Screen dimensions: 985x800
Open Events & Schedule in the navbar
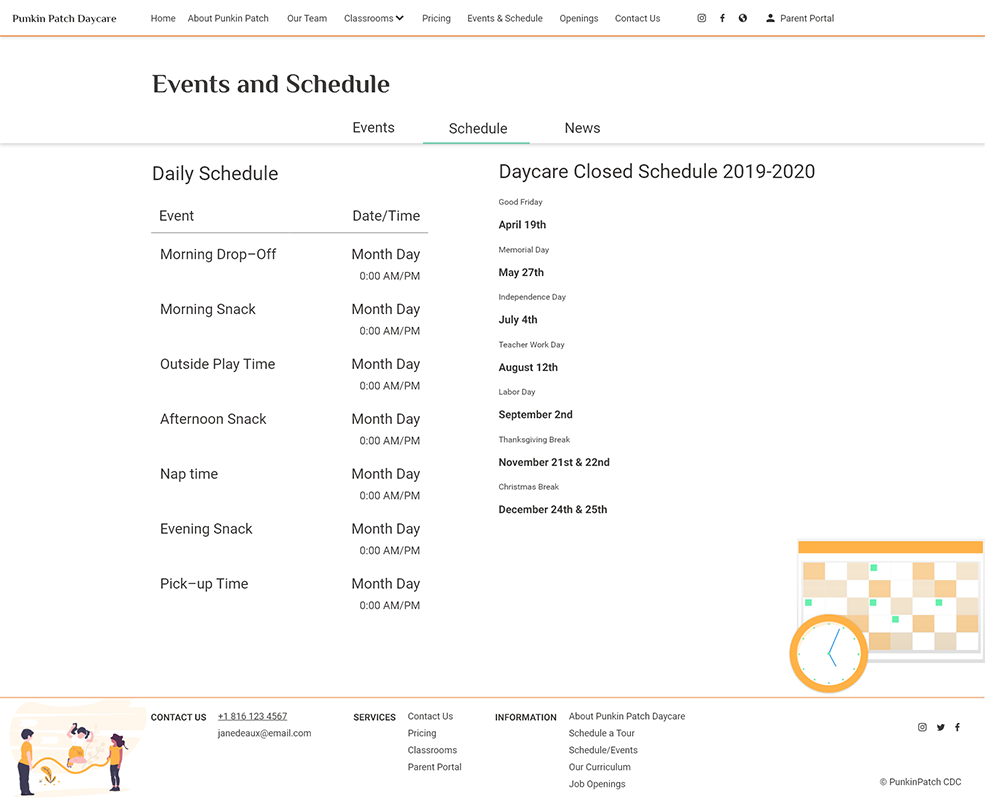[x=504, y=18]
